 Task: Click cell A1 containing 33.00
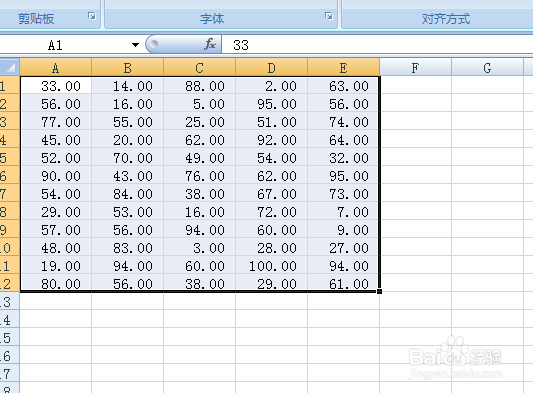[56, 85]
